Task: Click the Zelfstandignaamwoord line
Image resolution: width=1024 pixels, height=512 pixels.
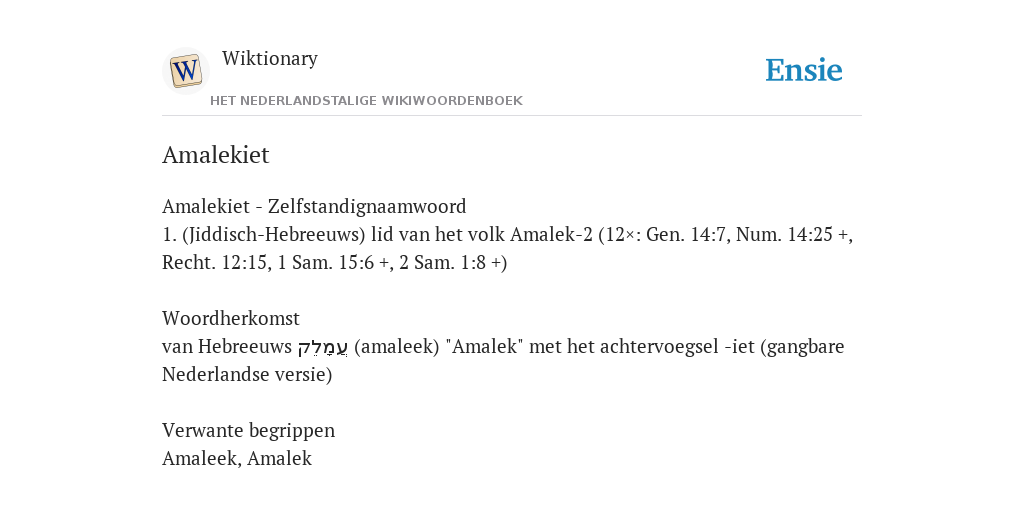Action: pos(314,206)
